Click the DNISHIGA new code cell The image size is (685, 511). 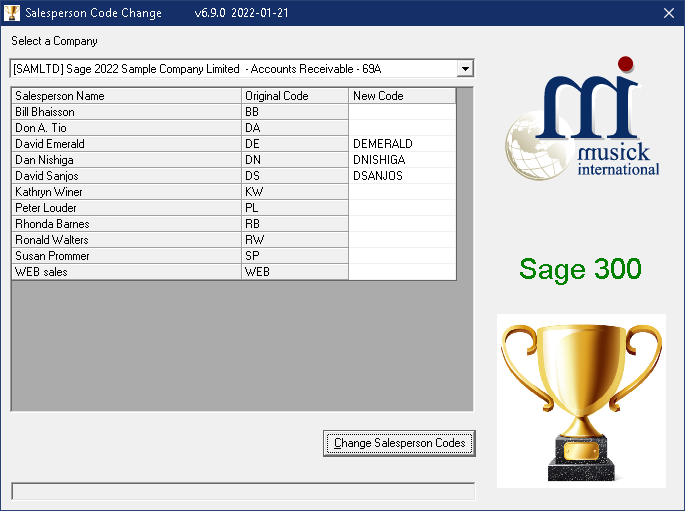click(x=402, y=160)
